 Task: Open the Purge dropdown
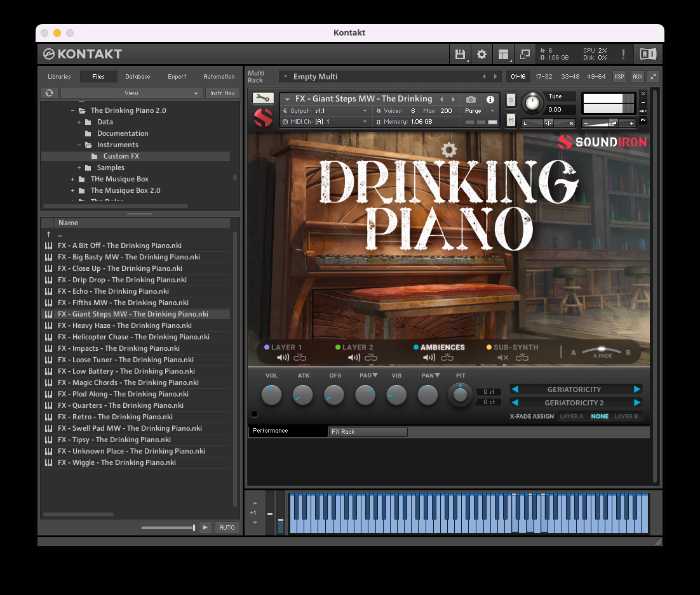tap(479, 111)
